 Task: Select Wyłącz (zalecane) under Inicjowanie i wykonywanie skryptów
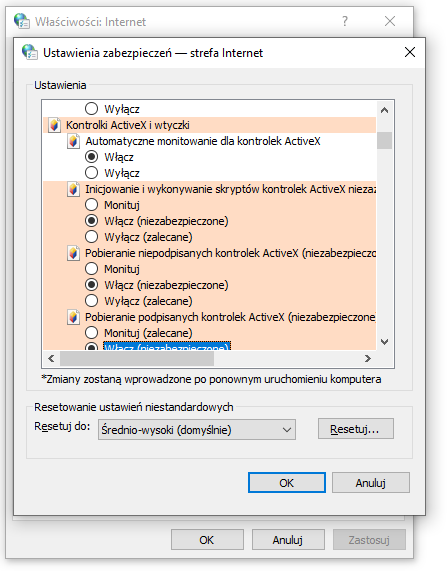click(91, 237)
